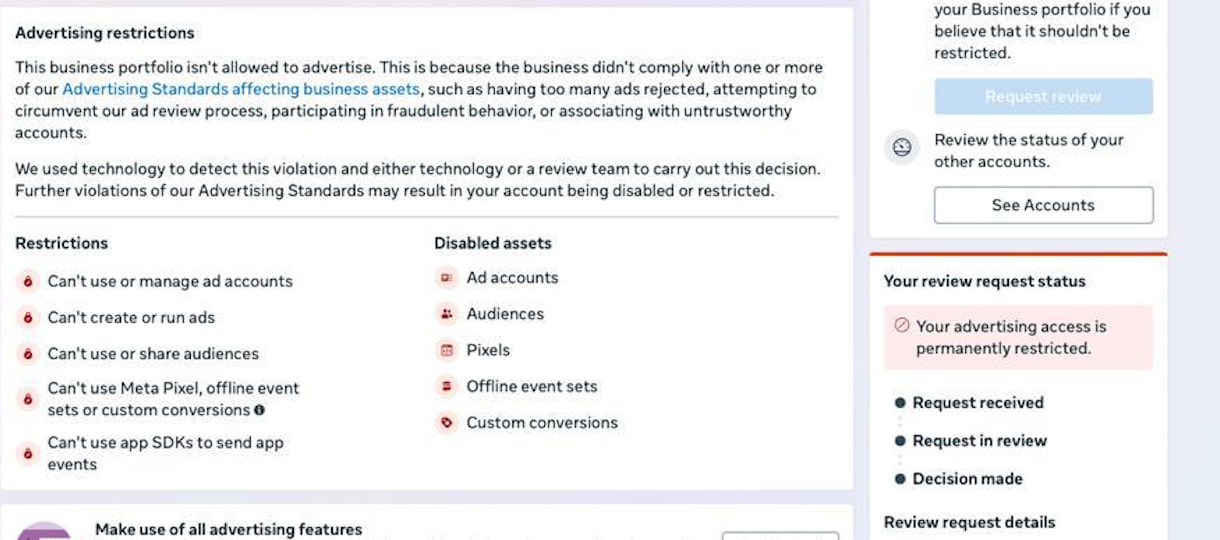Click Make use of all advertising features heading
This screenshot has width=1220, height=540.
point(228,529)
